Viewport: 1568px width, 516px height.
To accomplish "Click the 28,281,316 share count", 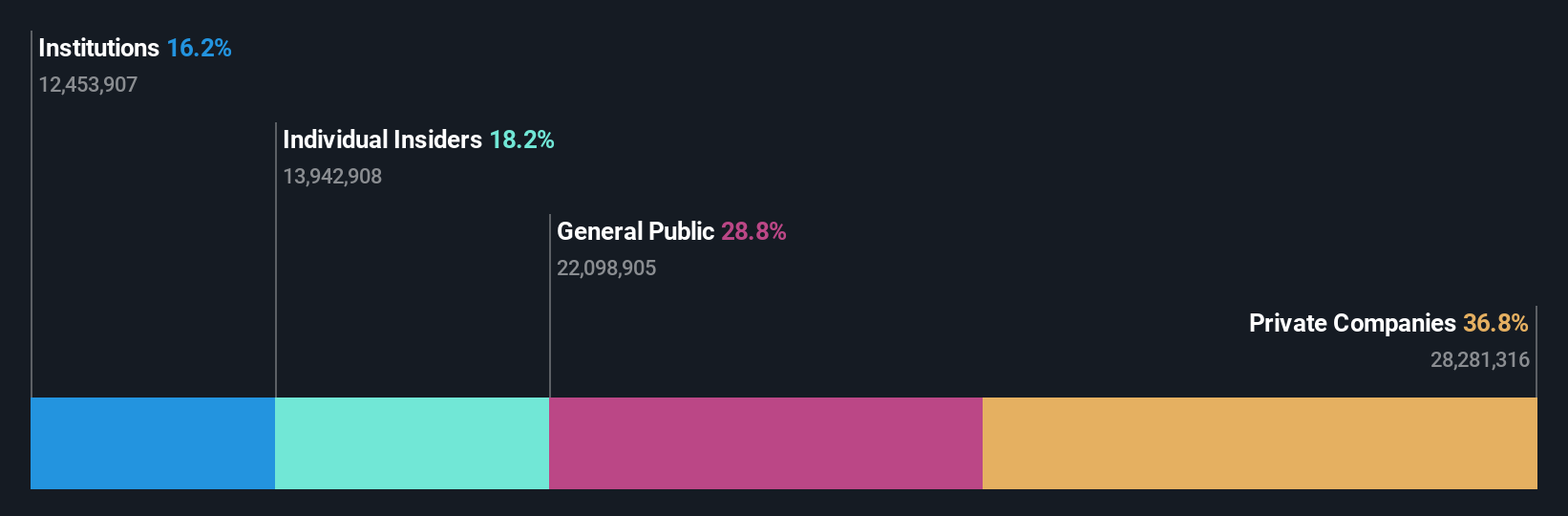I will pyautogui.click(x=1479, y=360).
